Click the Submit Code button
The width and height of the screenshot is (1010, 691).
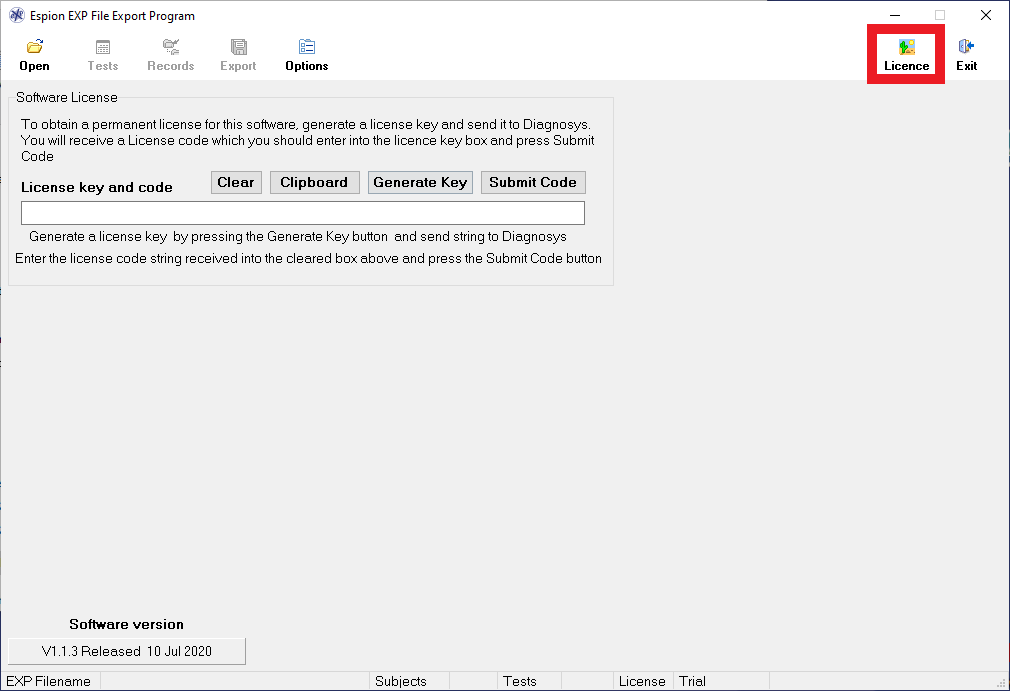click(532, 182)
